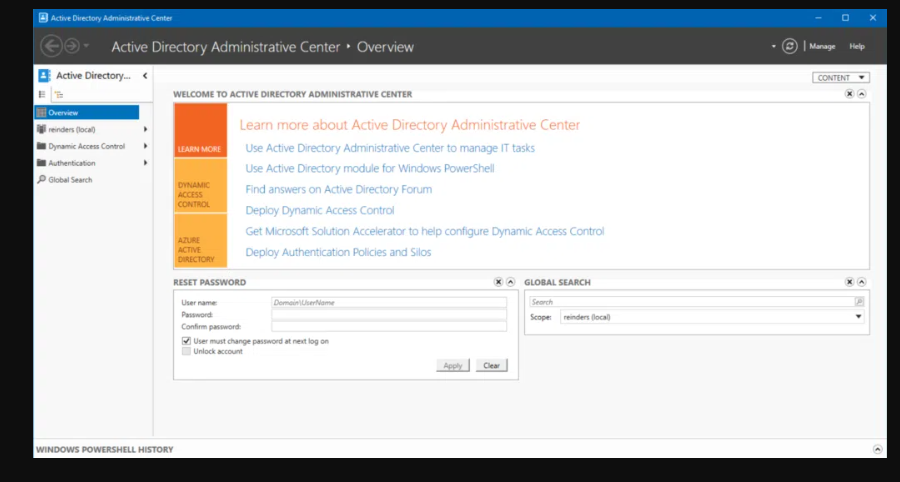The height and width of the screenshot is (482, 900).
Task: Click the Forward navigation arrow
Action: click(71, 46)
